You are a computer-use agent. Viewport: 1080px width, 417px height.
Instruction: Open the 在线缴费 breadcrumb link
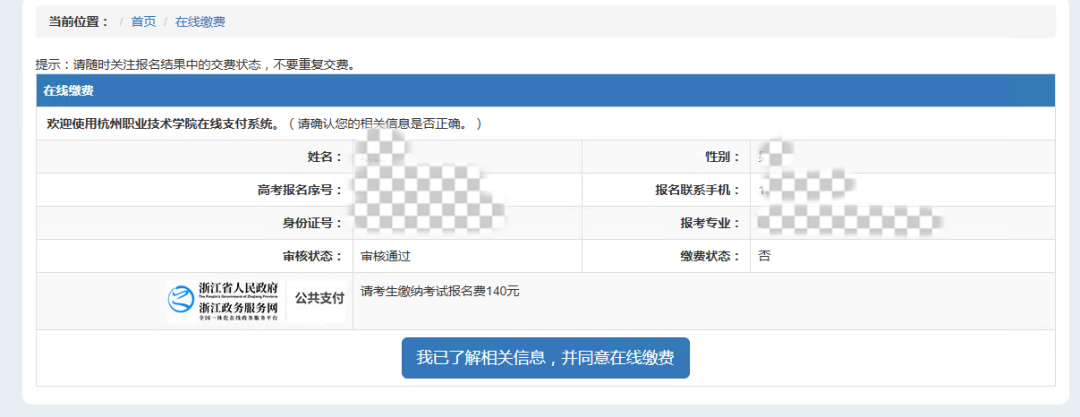pyautogui.click(x=199, y=21)
